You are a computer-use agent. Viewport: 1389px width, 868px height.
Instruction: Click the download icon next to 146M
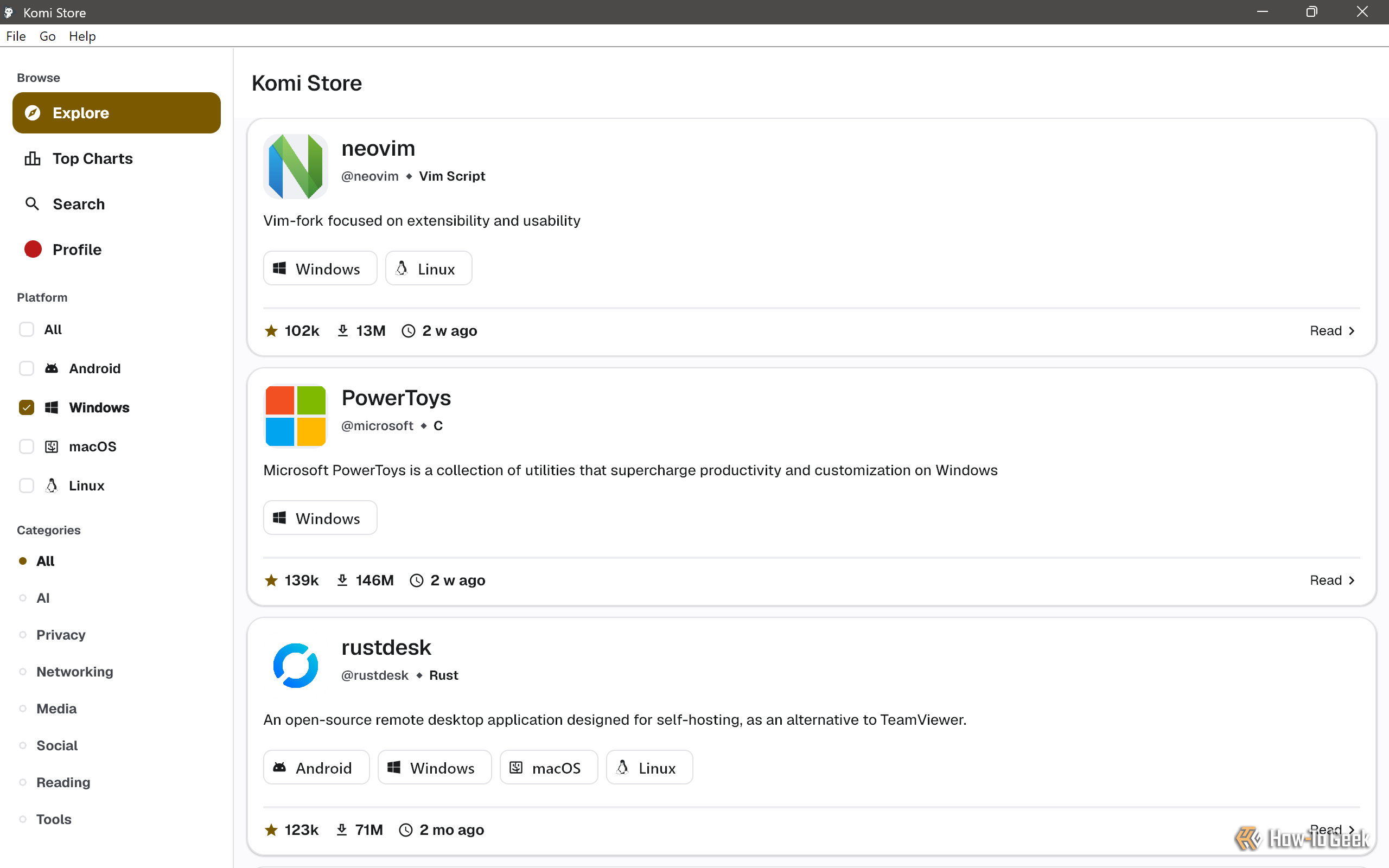point(342,580)
